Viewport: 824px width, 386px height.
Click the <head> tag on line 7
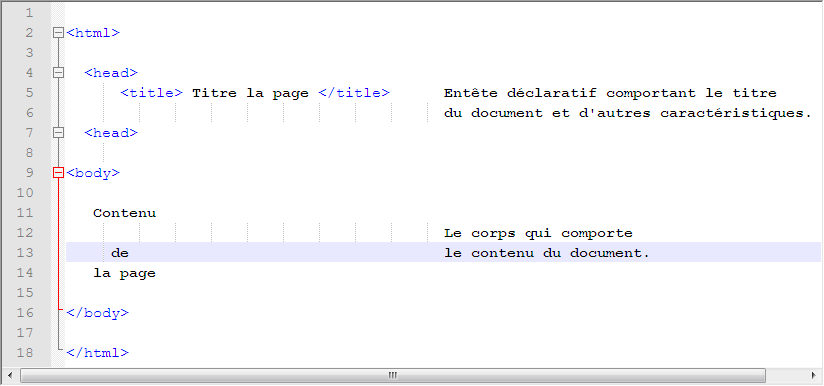(111, 133)
